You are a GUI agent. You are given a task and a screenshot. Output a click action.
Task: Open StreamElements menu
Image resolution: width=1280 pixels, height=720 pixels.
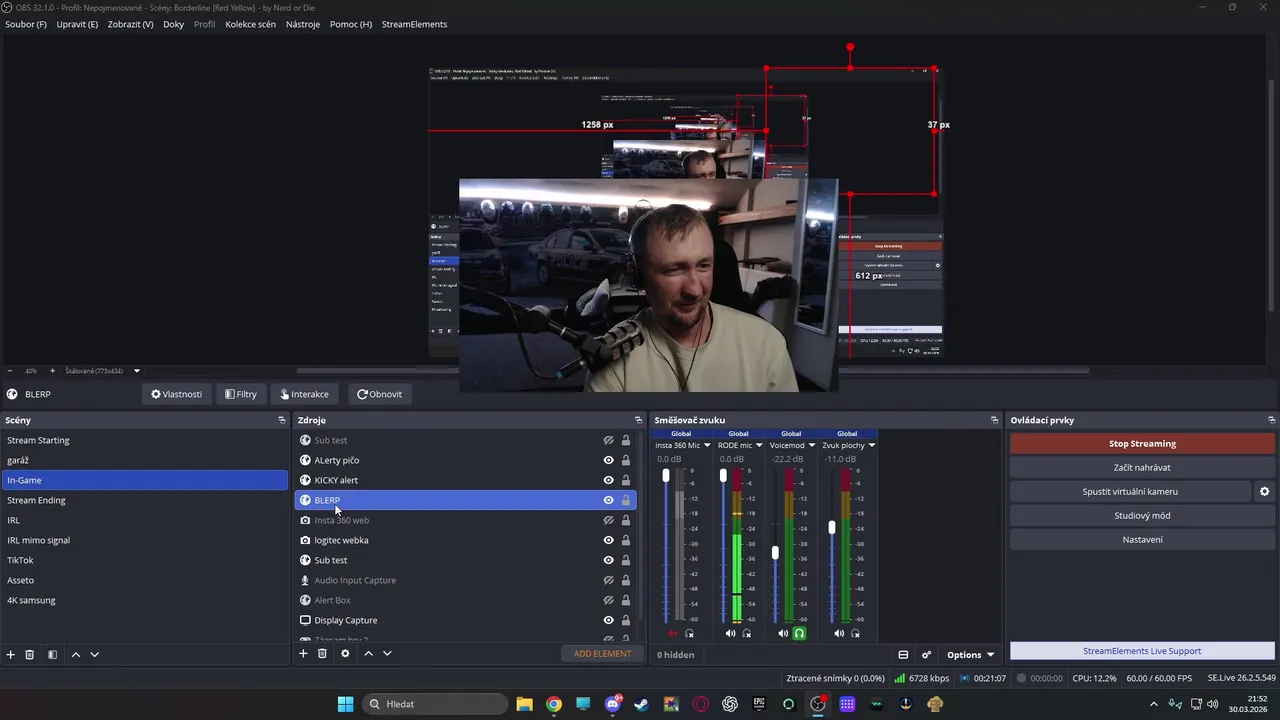[x=414, y=24]
